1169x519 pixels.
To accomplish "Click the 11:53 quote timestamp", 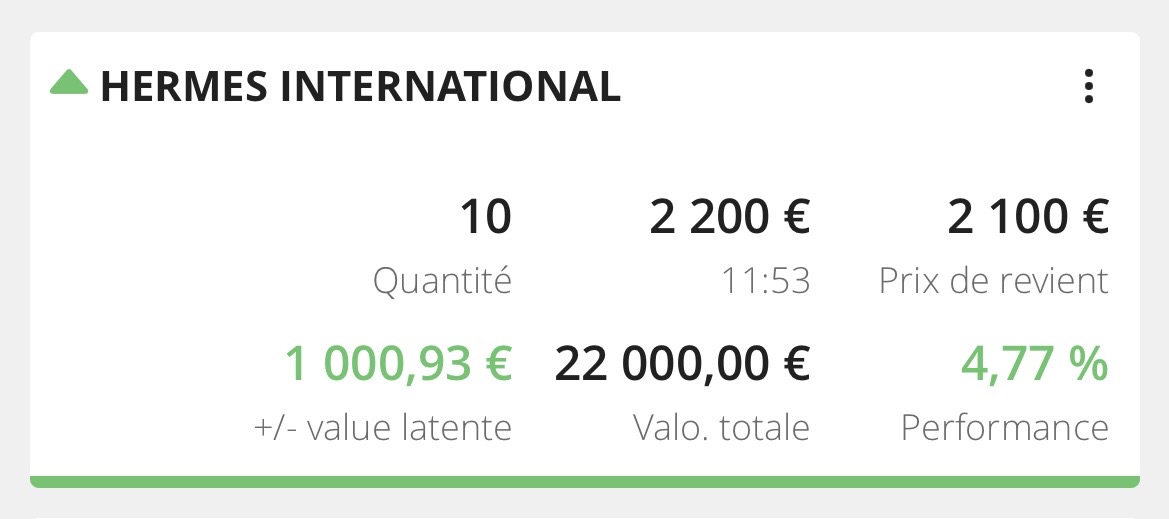I will coord(765,281).
